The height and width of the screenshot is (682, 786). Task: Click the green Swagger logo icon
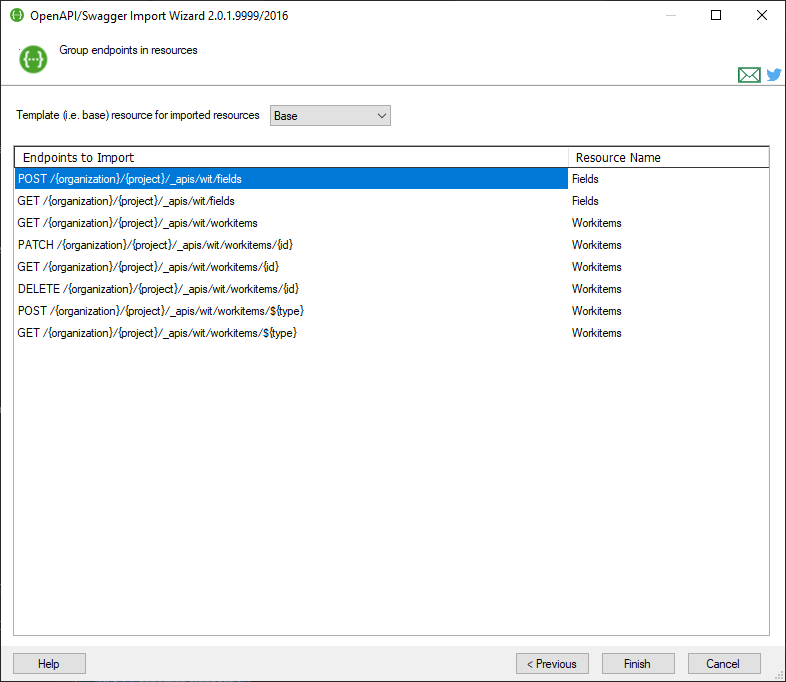(33, 59)
